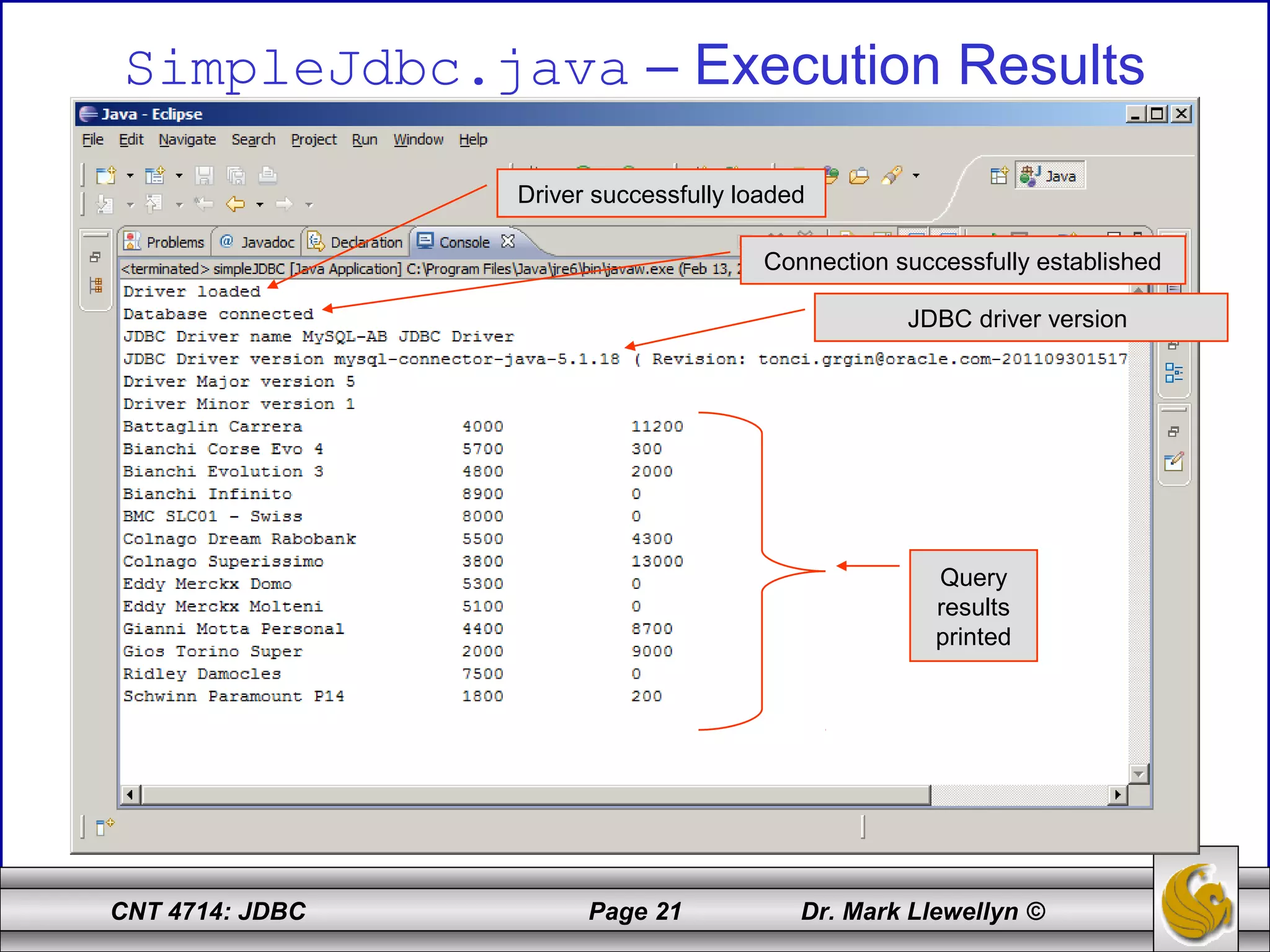The image size is (1270, 952).
Task: Click the horizontal scrollbar thumb in console
Action: 536,795
